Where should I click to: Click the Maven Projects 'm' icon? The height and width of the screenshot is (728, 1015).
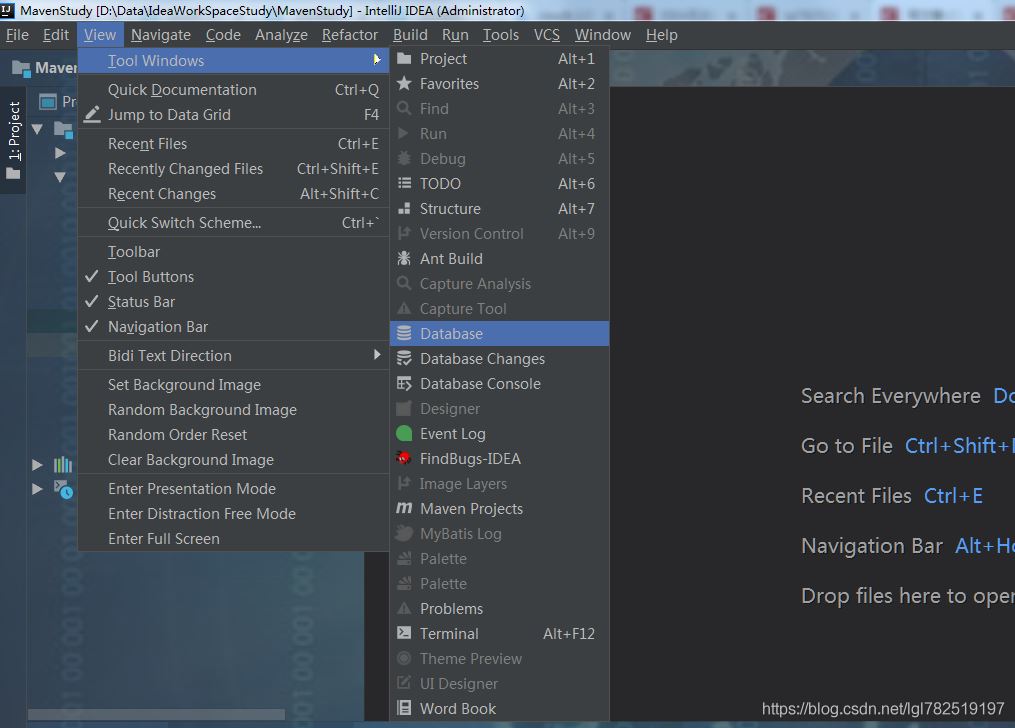point(404,509)
